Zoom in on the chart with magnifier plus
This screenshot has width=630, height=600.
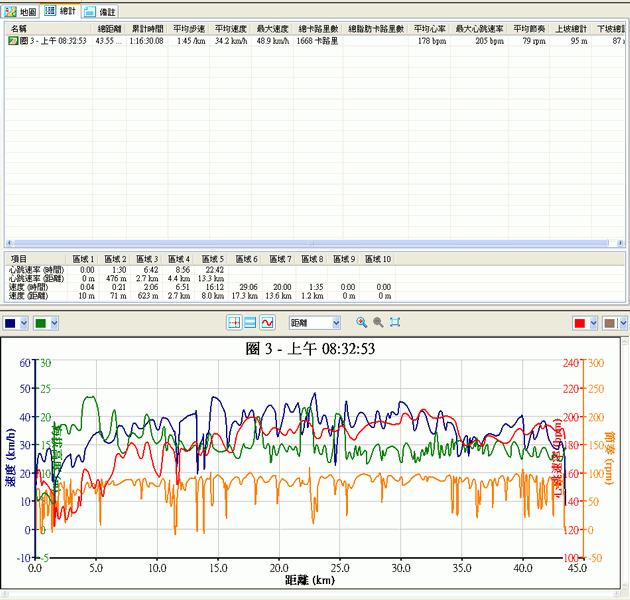(x=360, y=323)
